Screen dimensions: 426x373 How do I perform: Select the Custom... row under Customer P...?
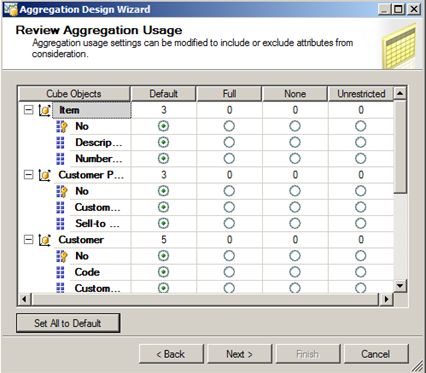[97, 207]
